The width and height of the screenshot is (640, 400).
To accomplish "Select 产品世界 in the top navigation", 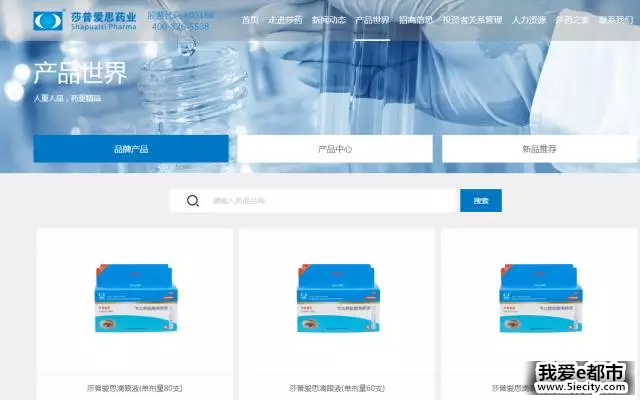I will click(372, 20).
